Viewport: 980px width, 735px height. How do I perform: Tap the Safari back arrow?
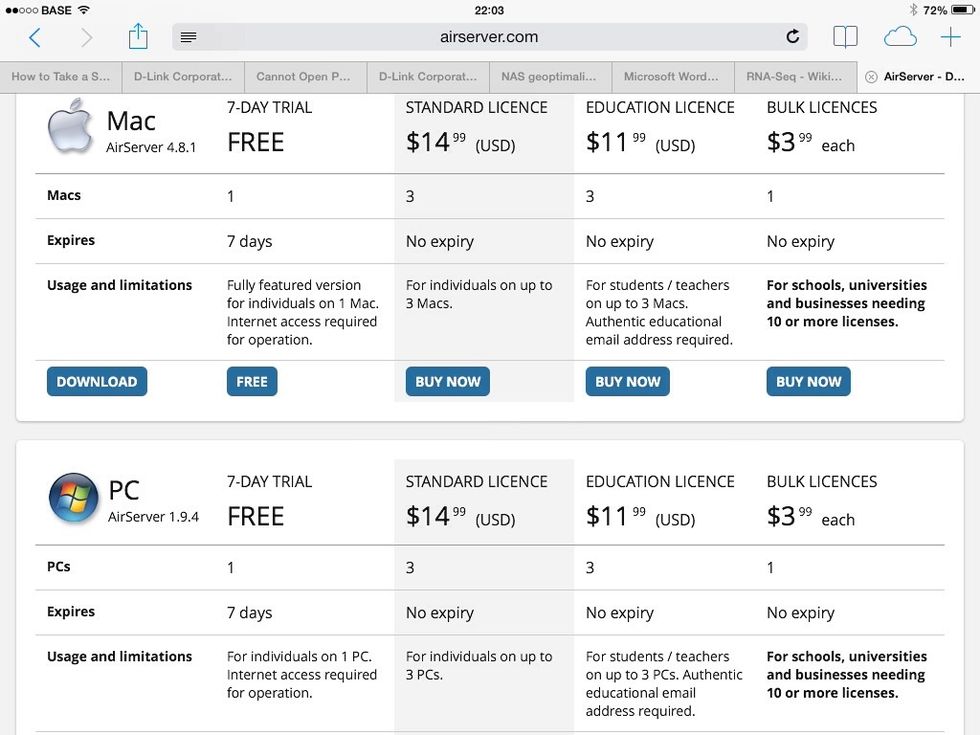pyautogui.click(x=35, y=38)
